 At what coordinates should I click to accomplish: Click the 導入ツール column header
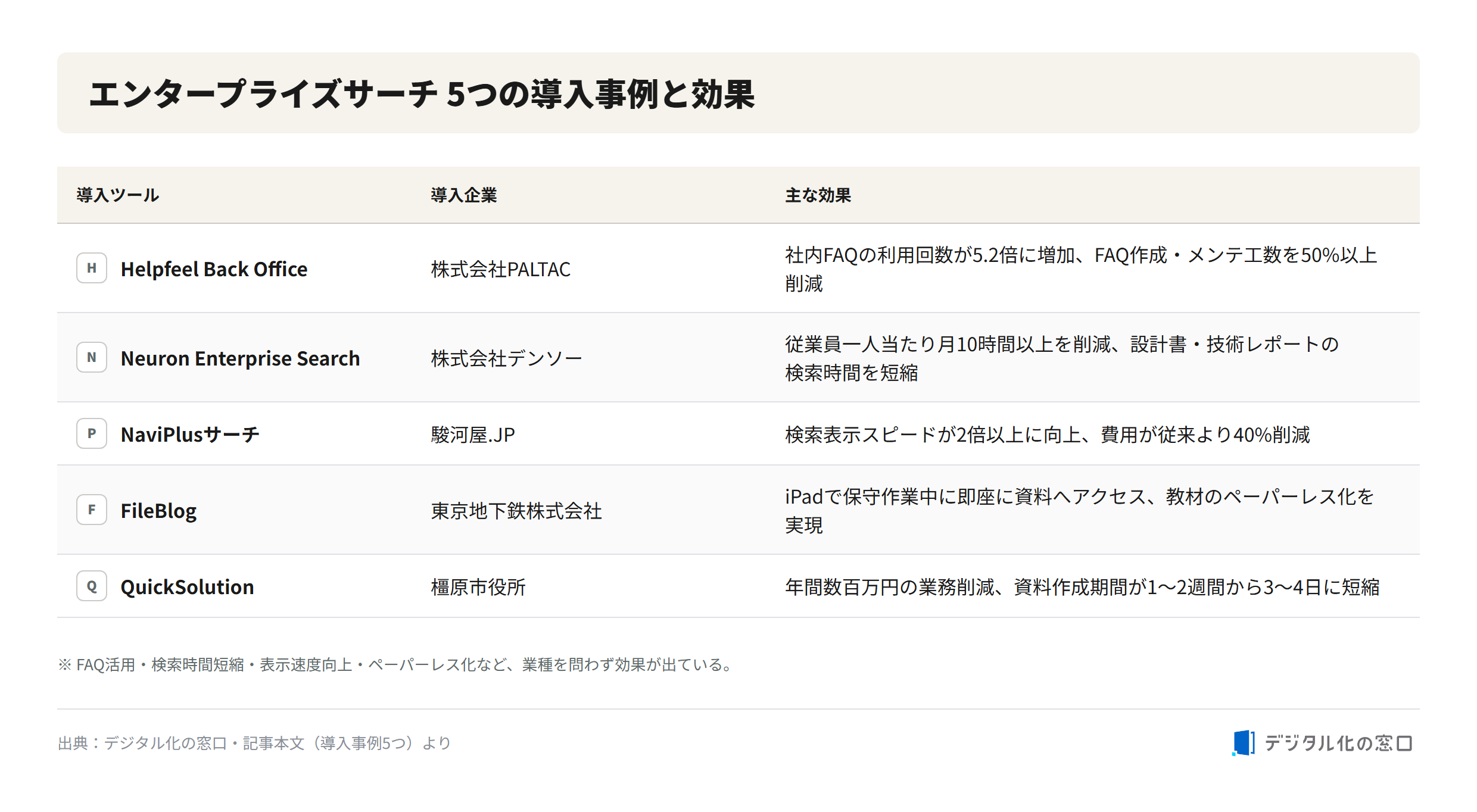click(x=118, y=195)
